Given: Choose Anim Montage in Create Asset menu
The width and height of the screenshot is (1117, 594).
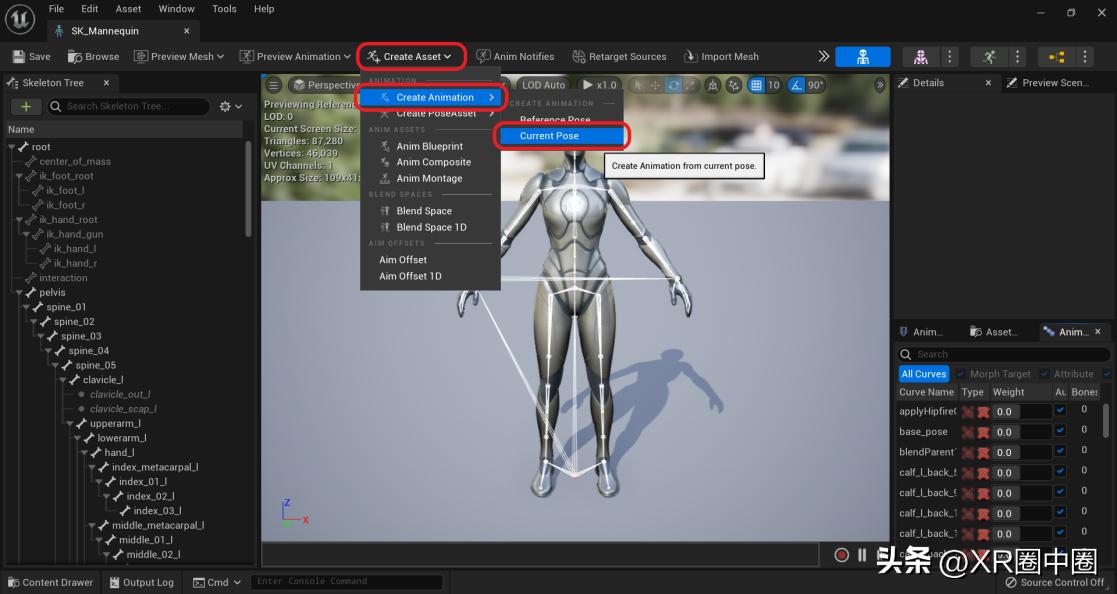Looking at the screenshot, I should coord(429,178).
